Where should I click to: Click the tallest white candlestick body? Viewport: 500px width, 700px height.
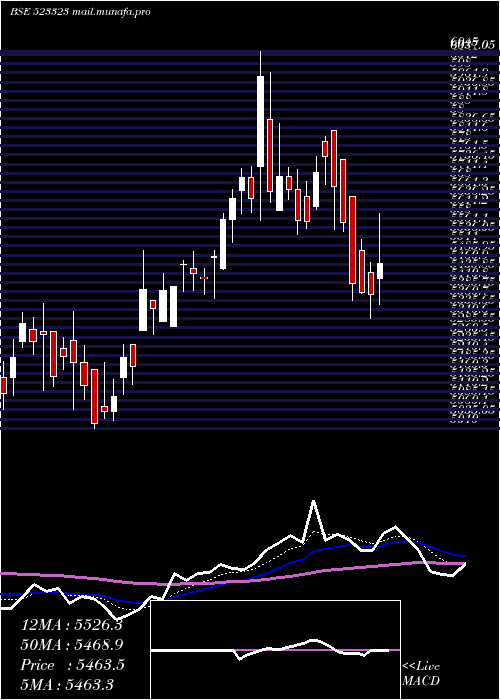[260, 121]
